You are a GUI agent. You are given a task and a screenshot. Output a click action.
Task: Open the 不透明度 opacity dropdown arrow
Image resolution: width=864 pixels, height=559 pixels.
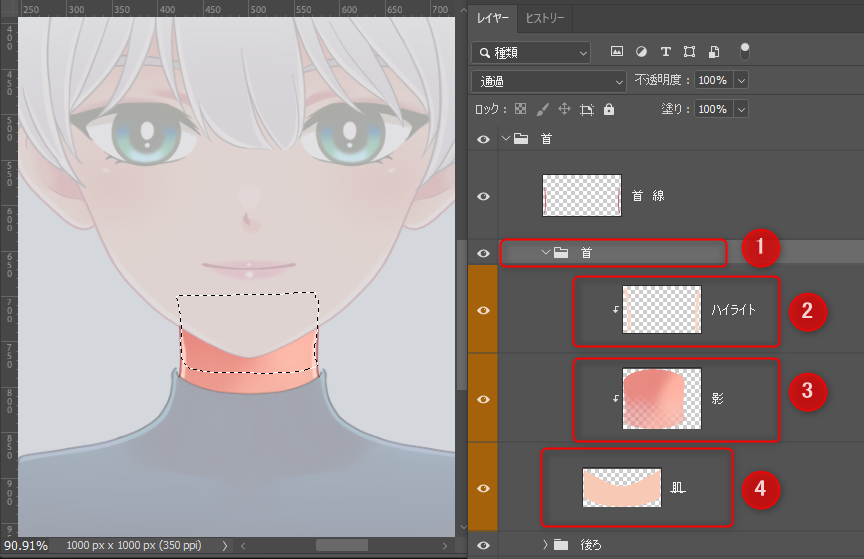pyautogui.click(x=741, y=80)
